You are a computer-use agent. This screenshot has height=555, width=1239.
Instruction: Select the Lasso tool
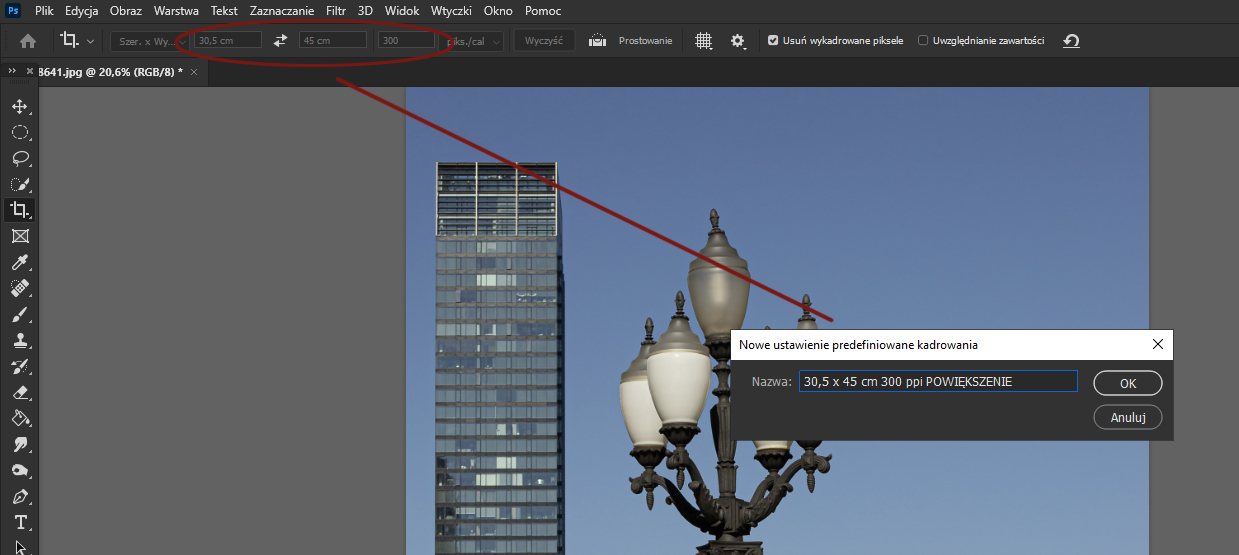click(19, 158)
